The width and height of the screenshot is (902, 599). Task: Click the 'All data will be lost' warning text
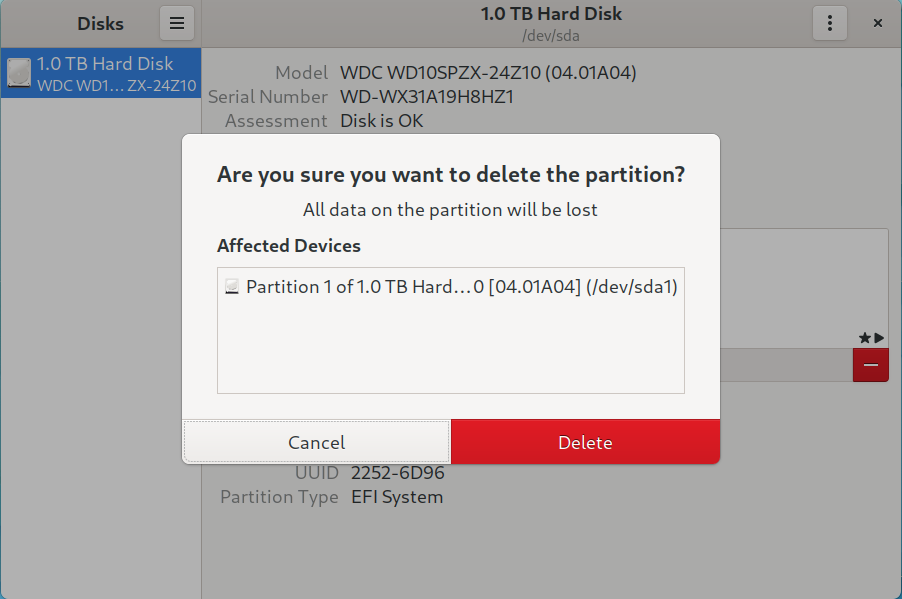point(450,210)
